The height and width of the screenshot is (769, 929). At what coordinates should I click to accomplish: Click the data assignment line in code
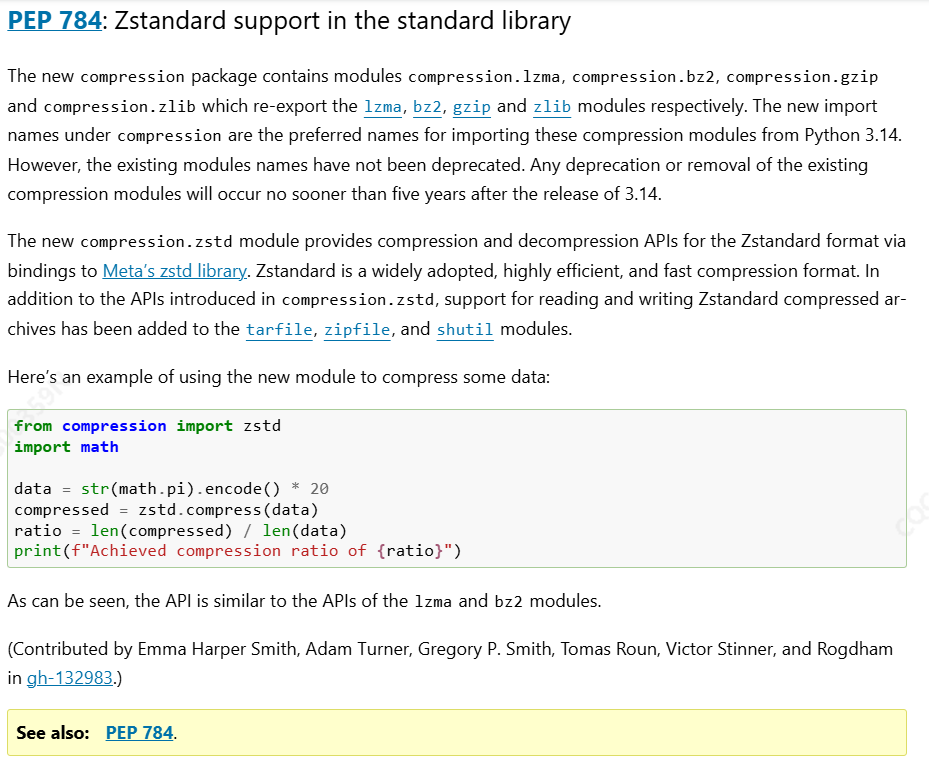[x=171, y=489]
